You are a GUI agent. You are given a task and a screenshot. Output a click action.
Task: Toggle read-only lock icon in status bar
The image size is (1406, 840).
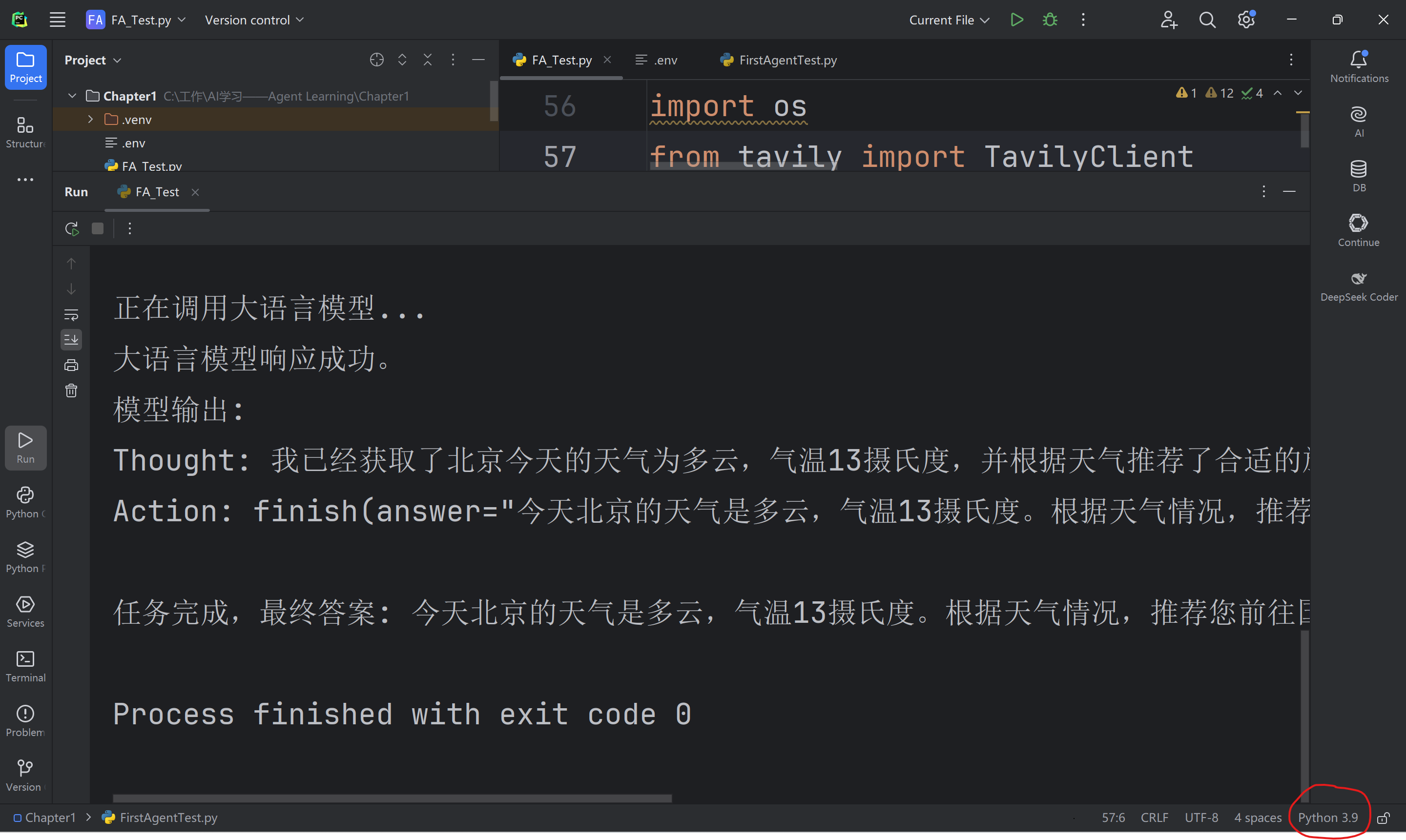pos(1384,818)
